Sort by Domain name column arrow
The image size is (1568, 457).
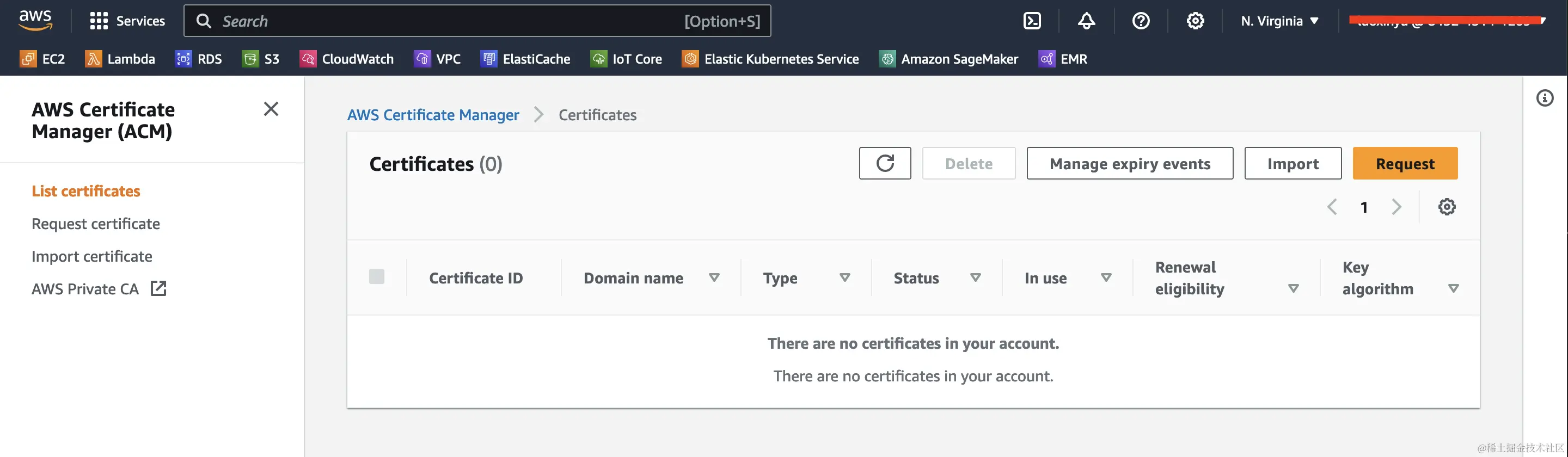(x=714, y=277)
